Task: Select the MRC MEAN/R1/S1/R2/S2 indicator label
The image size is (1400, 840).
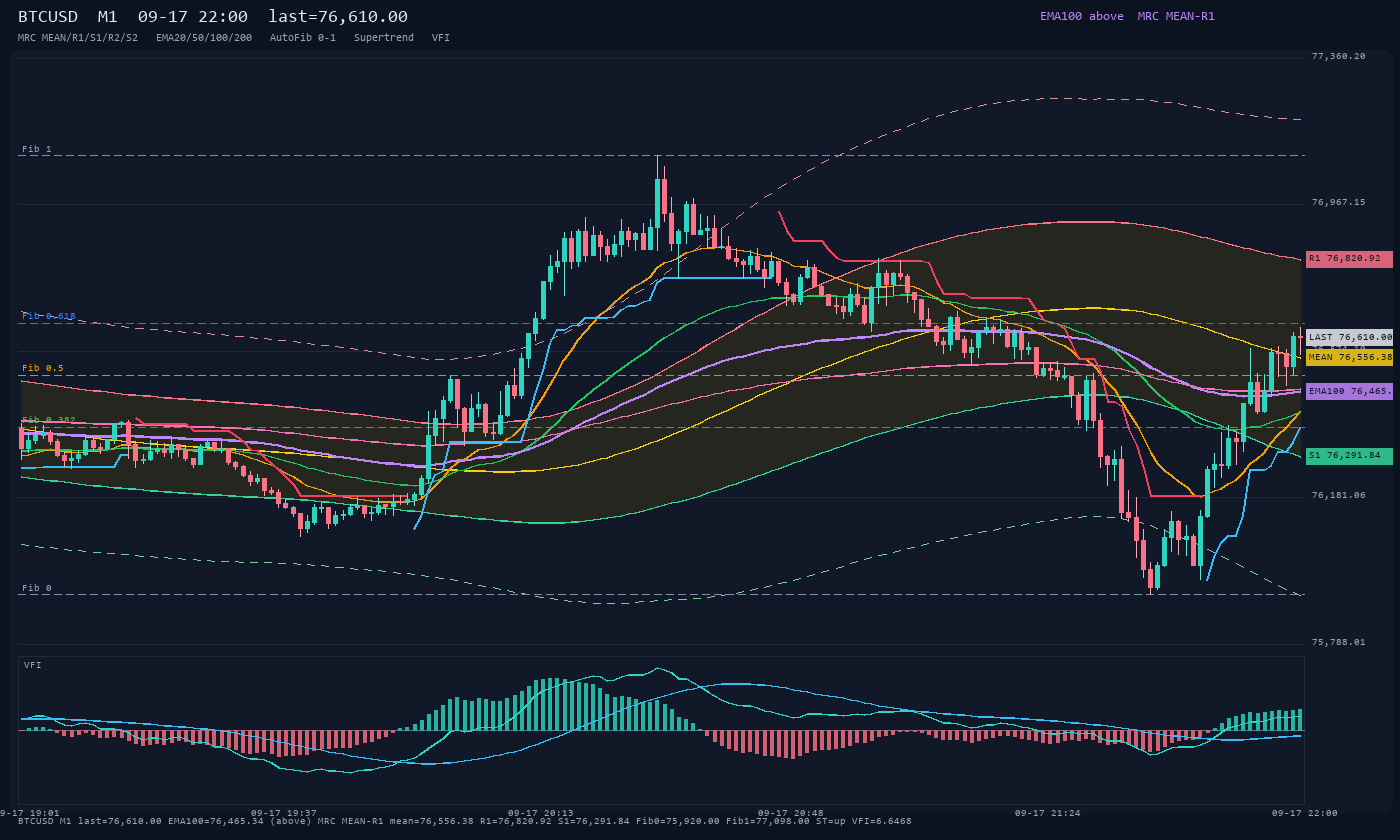Action: [78, 37]
